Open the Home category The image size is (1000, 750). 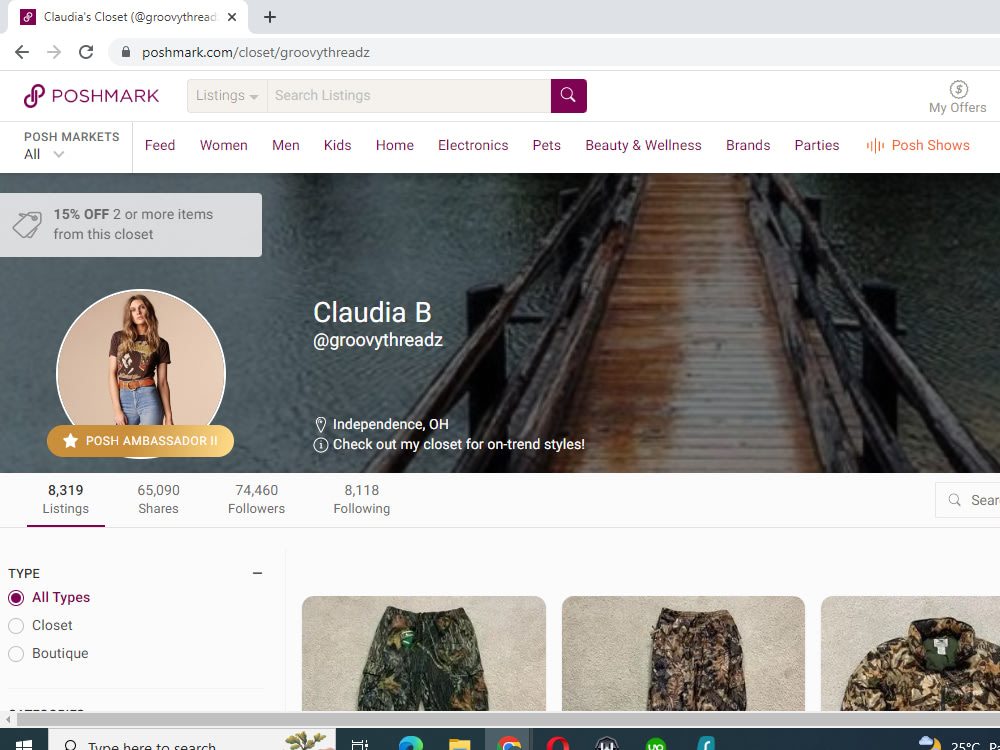[x=395, y=145]
